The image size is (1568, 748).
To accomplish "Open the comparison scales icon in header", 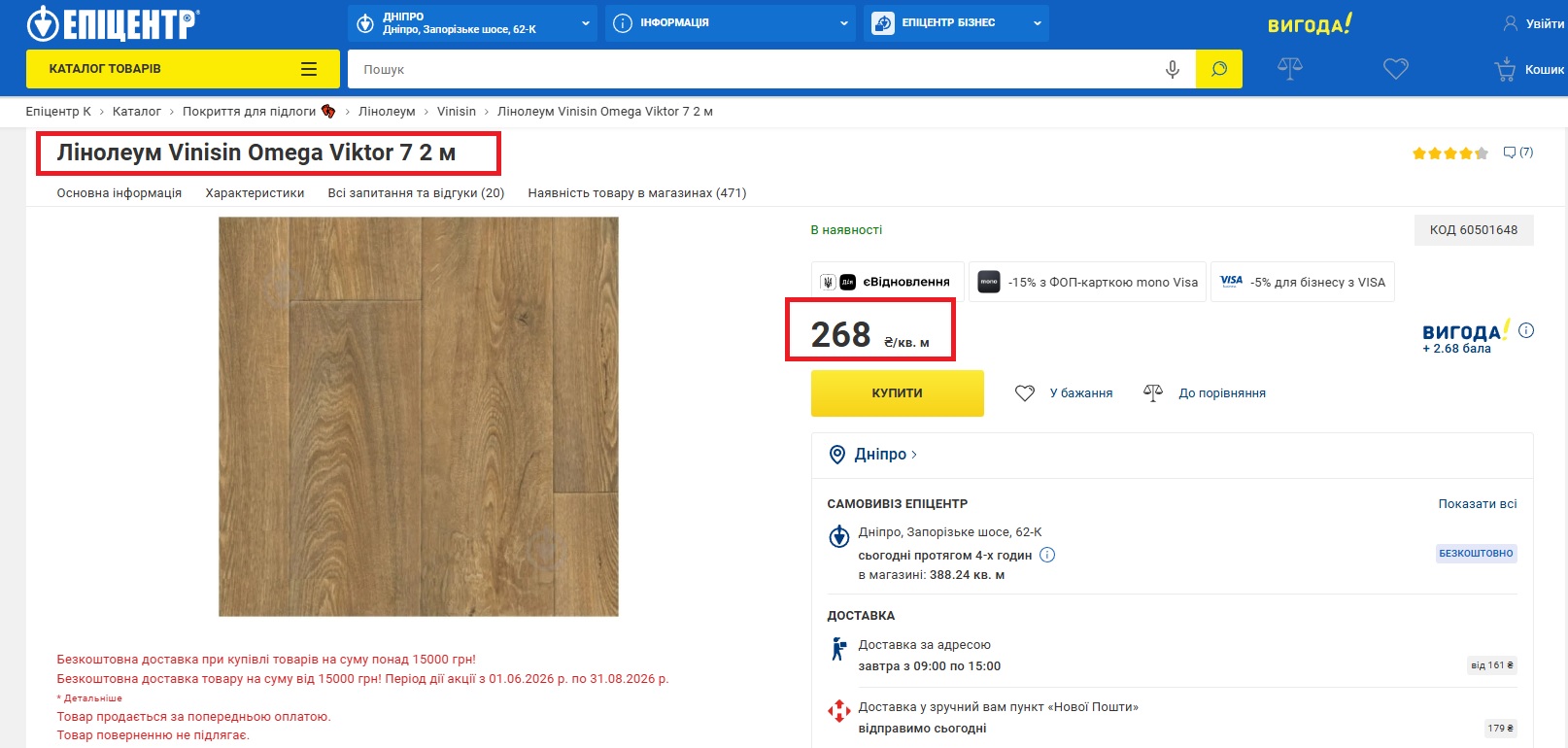I will tap(1290, 68).
